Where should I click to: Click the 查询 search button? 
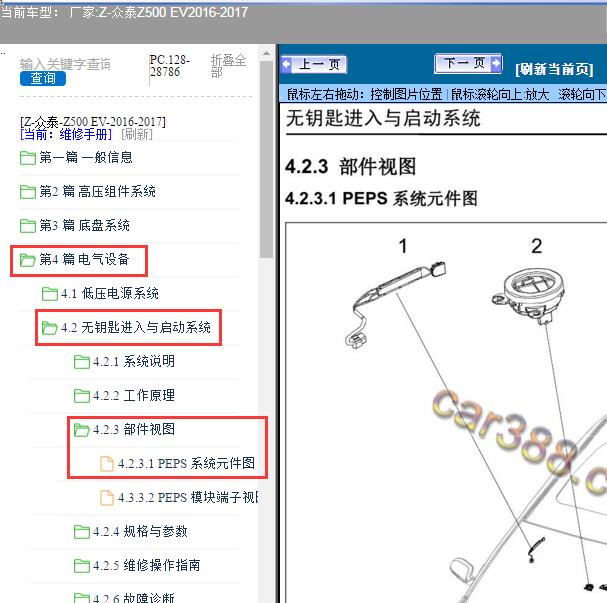43,78
